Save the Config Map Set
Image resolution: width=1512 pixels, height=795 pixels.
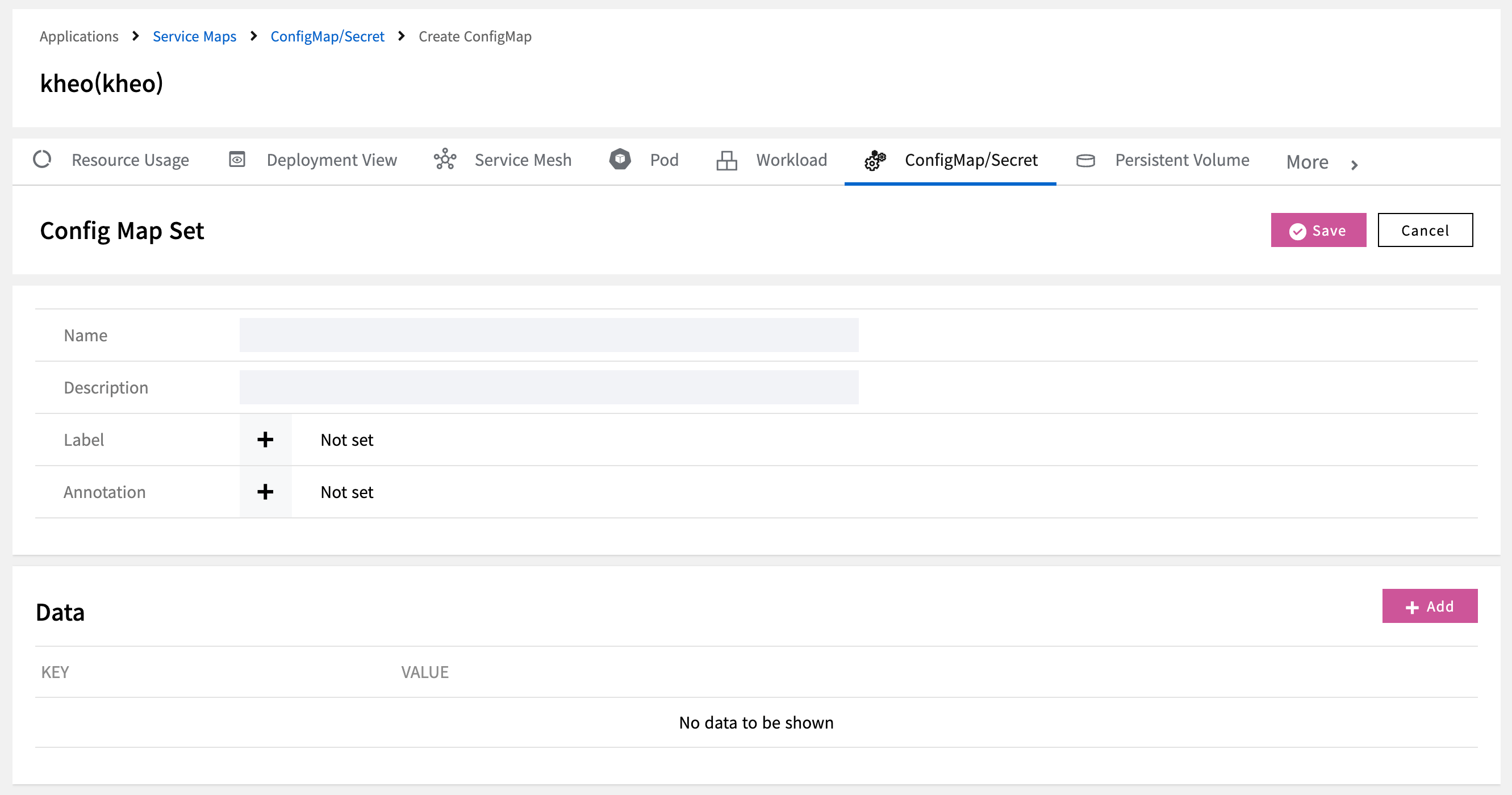click(1318, 231)
